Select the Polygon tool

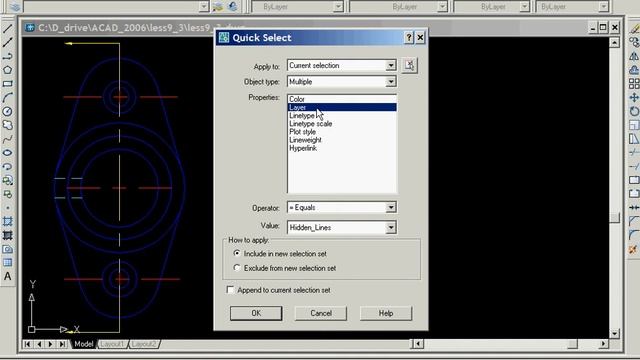(x=7, y=70)
